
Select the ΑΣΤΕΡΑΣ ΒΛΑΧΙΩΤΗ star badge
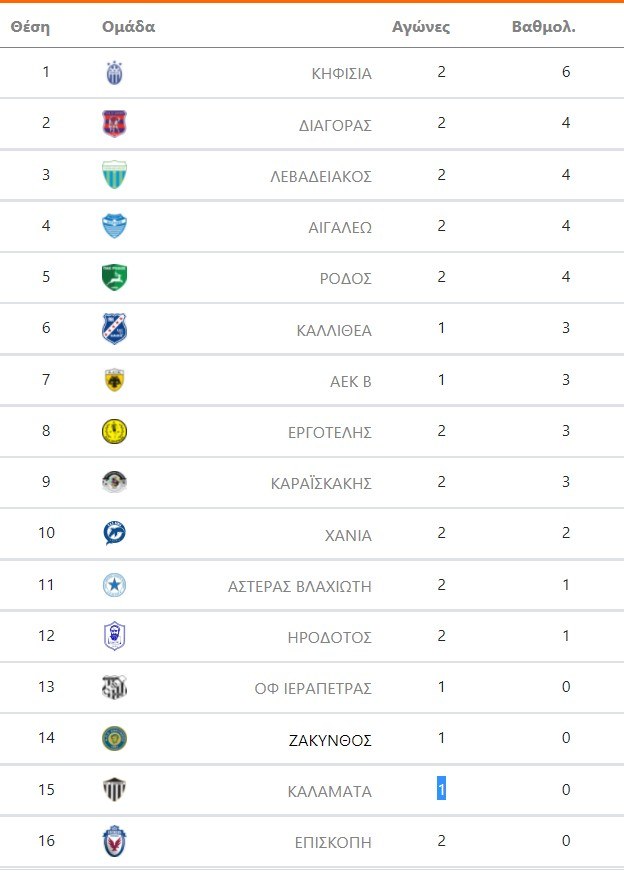[x=115, y=585]
